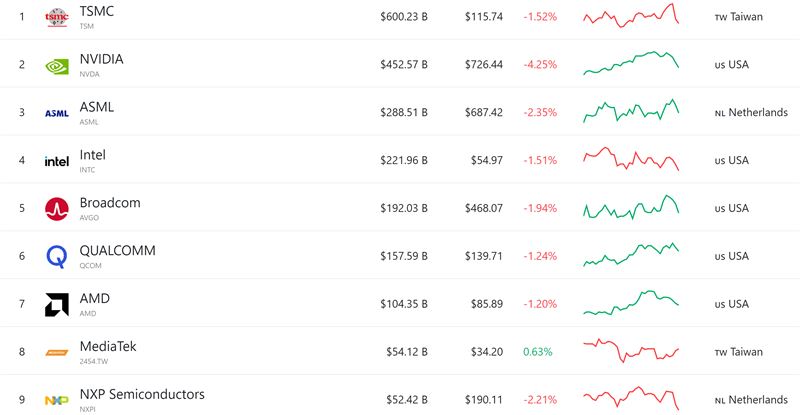Screen dimensions: 800x415
Task: Click the TSMC price trend sparkline
Action: click(x=631, y=15)
